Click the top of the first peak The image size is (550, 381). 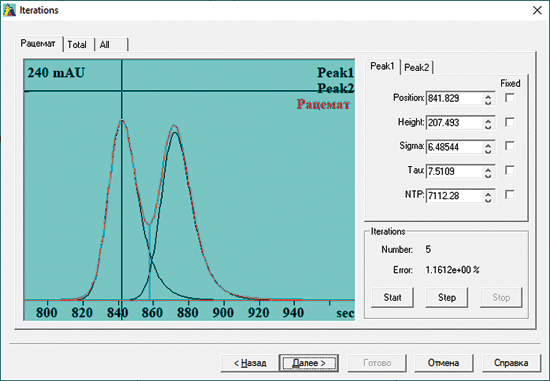(122, 120)
